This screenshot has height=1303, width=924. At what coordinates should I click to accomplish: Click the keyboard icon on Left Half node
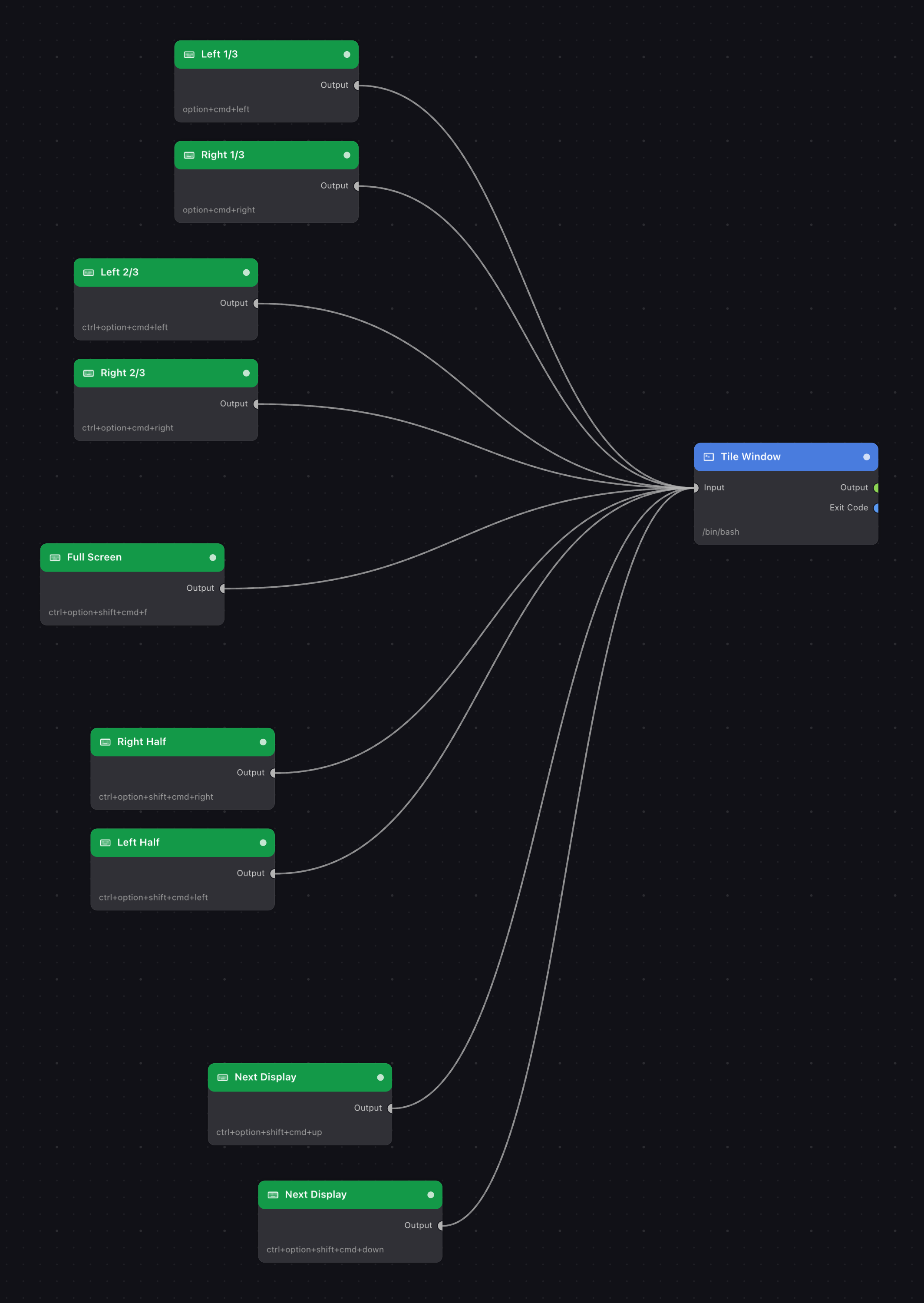(105, 843)
